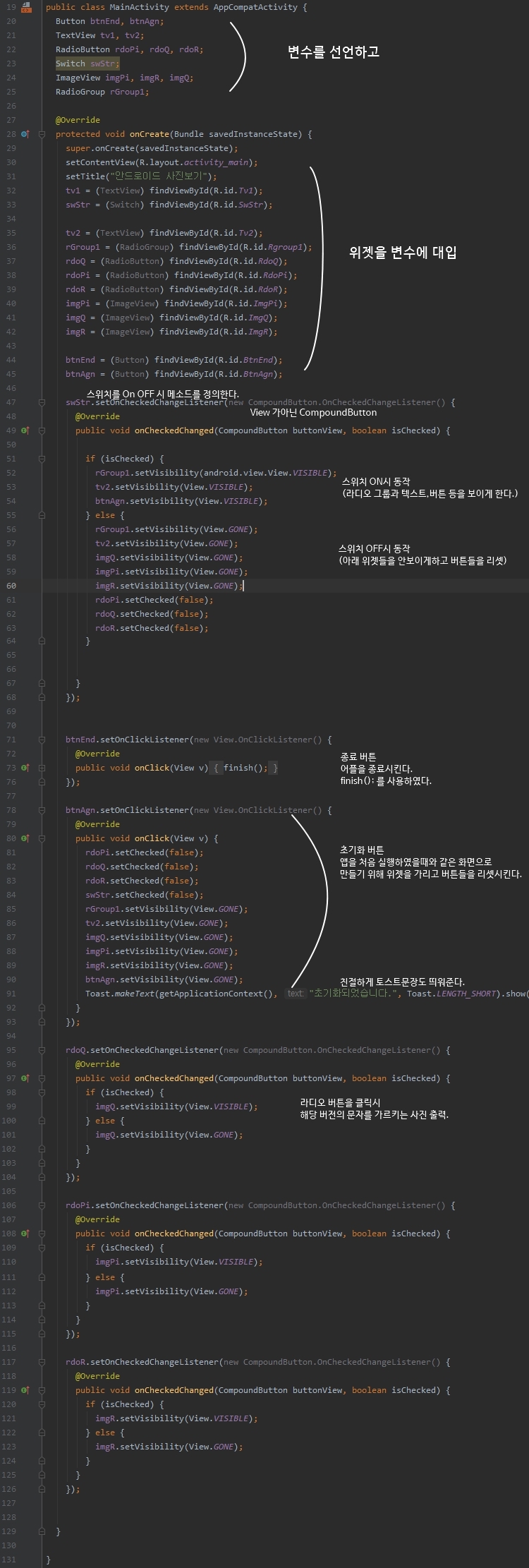529x1568 pixels.
Task: Collapse the onCreate method fold marker
Action: 42,134
